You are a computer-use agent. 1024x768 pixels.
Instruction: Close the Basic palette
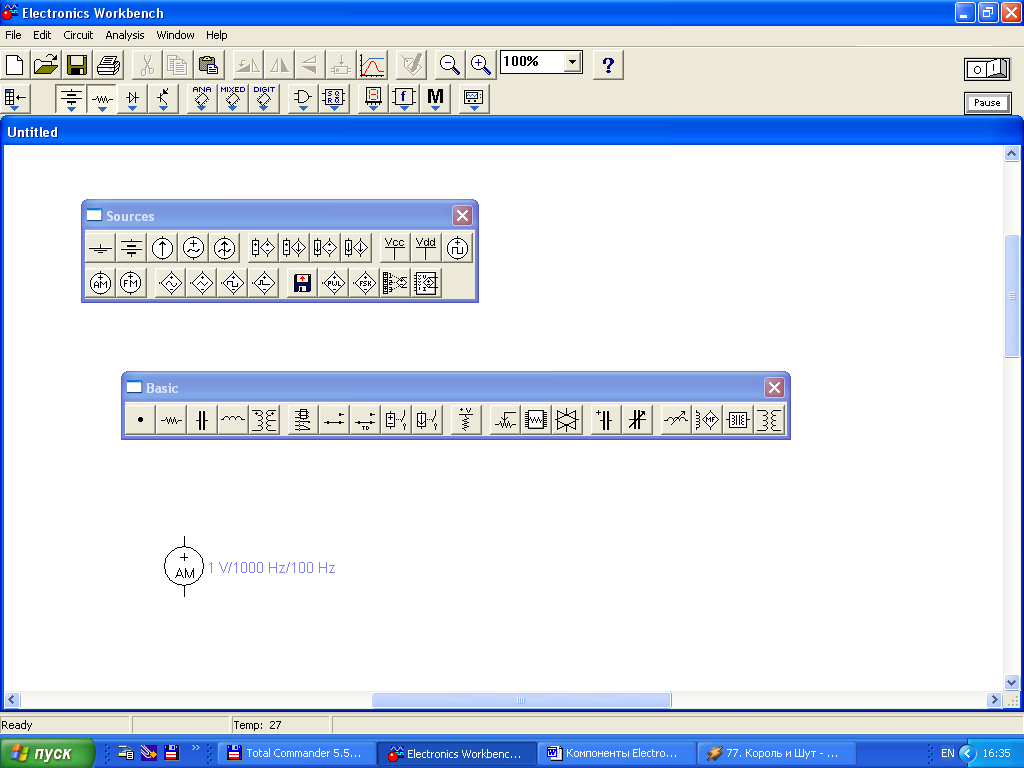point(775,387)
